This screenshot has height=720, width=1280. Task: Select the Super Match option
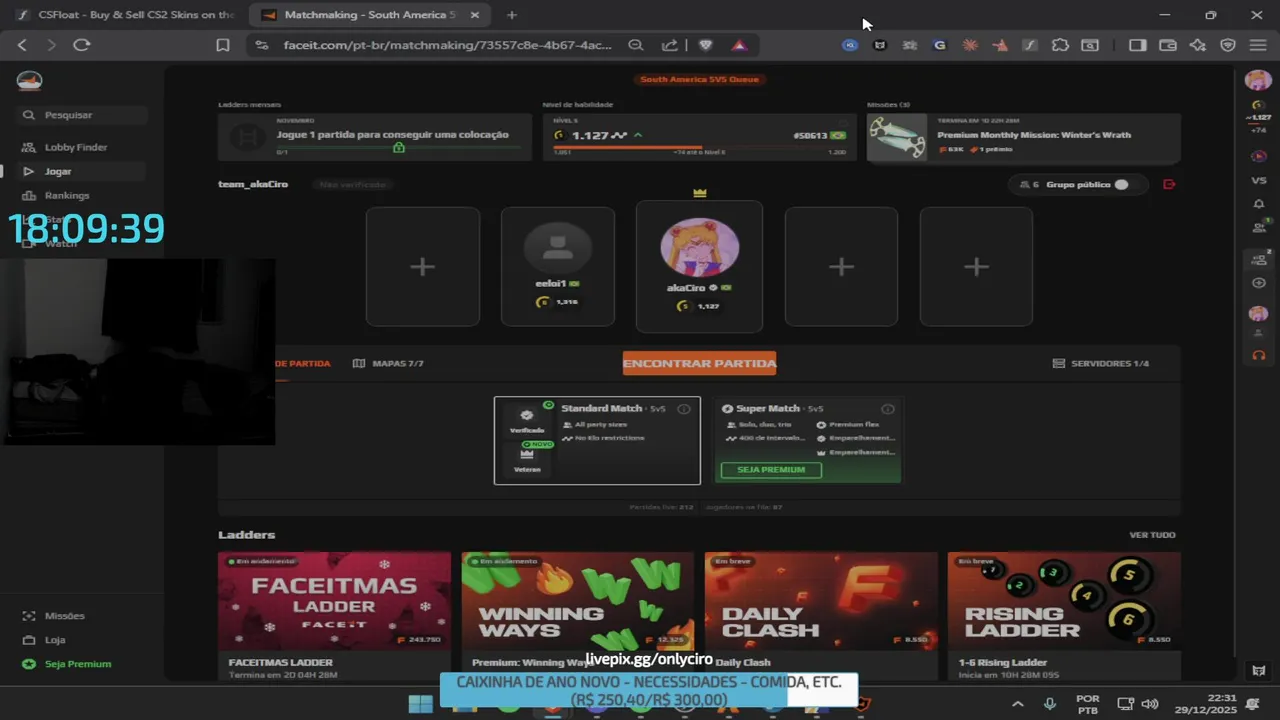tap(807, 440)
